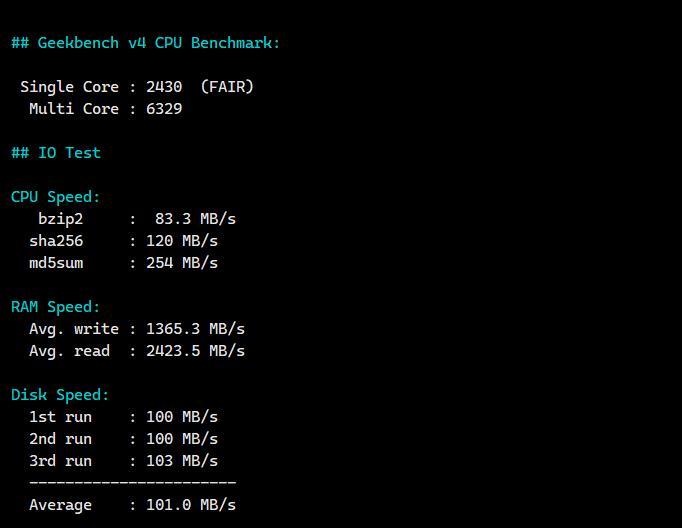
Task: Select the Avg. read 2423.5 MB/s value
Action: point(195,351)
